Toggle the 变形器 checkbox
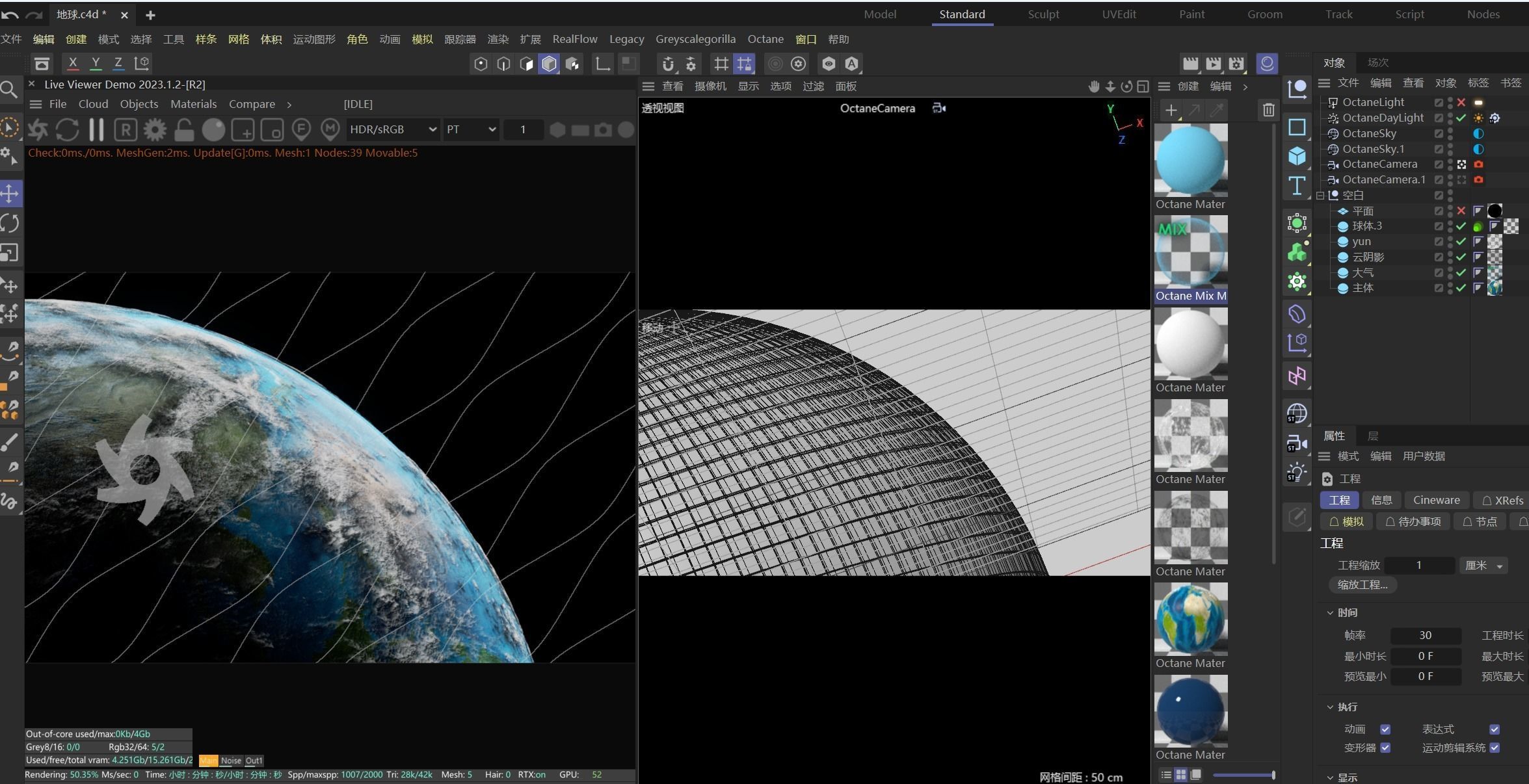Screen dimensions: 1529x784 coord(1385,748)
